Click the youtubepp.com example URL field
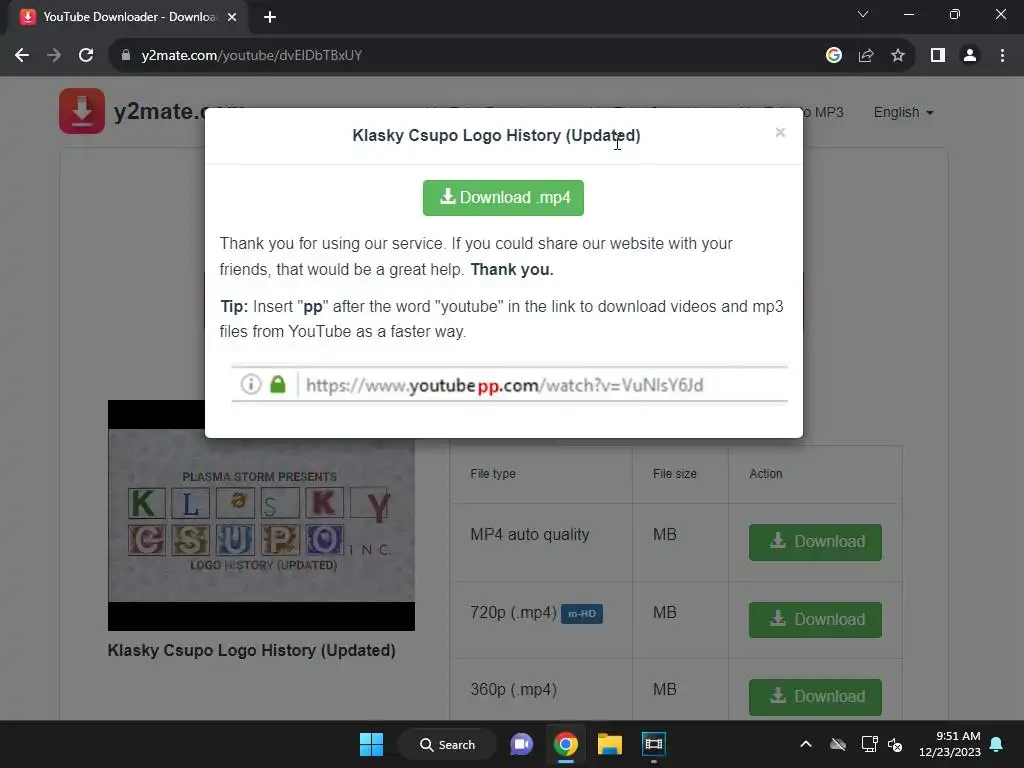 click(509, 385)
